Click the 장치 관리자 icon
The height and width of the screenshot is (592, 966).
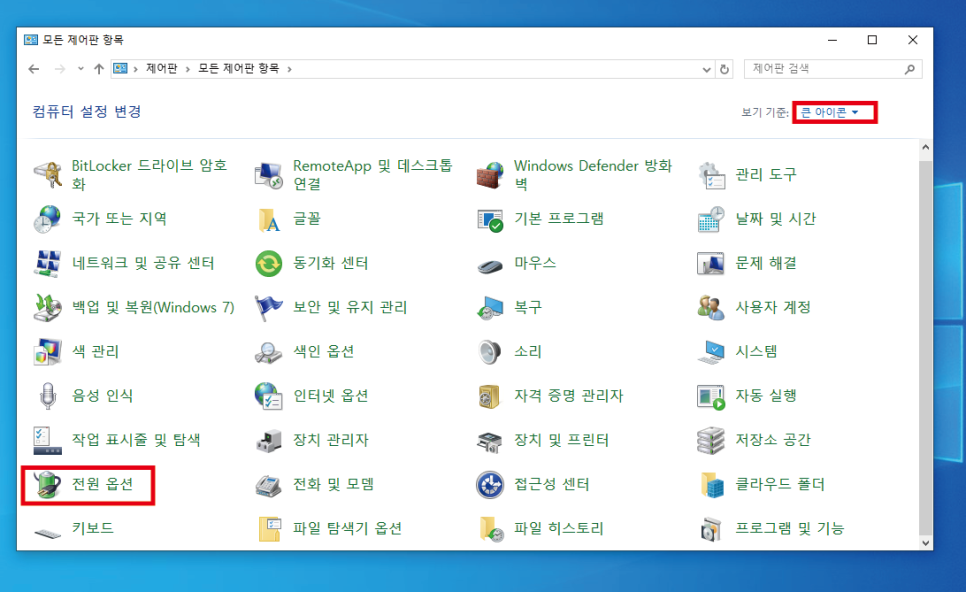coord(269,440)
